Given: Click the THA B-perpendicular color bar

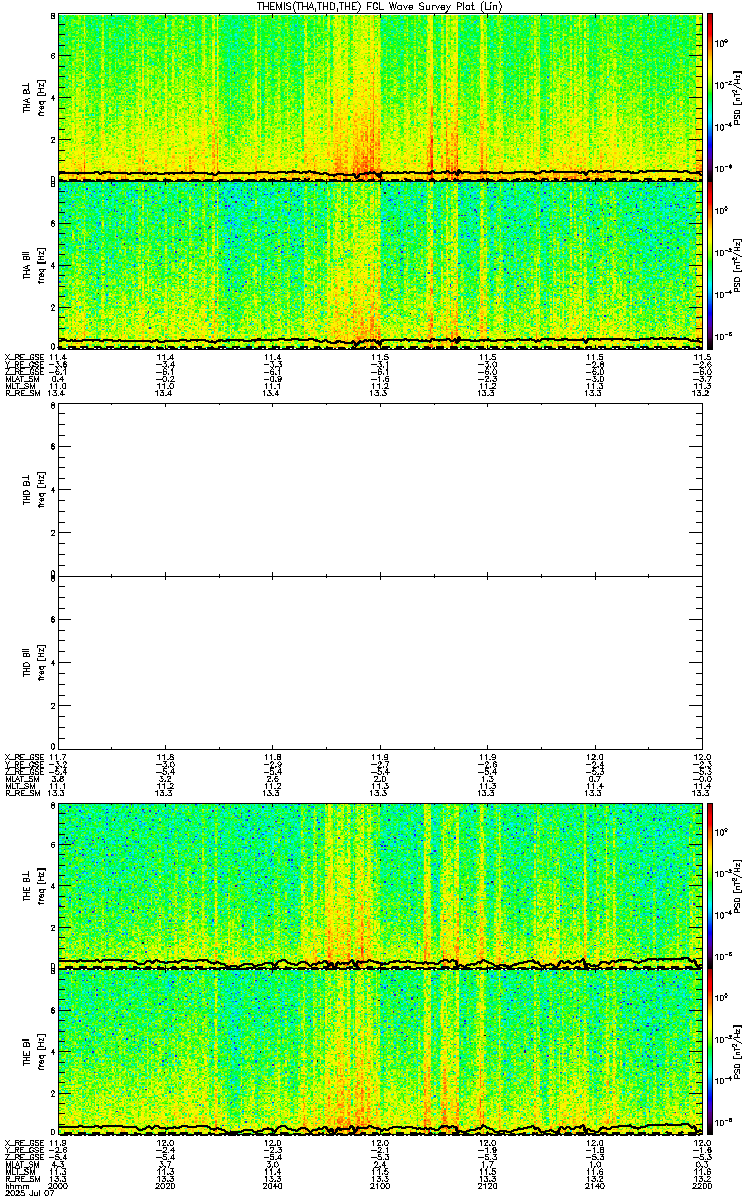Looking at the screenshot, I should (x=711, y=96).
